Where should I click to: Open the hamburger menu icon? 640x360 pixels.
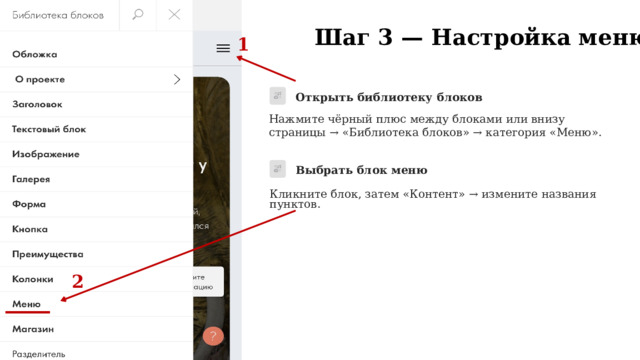(223, 48)
